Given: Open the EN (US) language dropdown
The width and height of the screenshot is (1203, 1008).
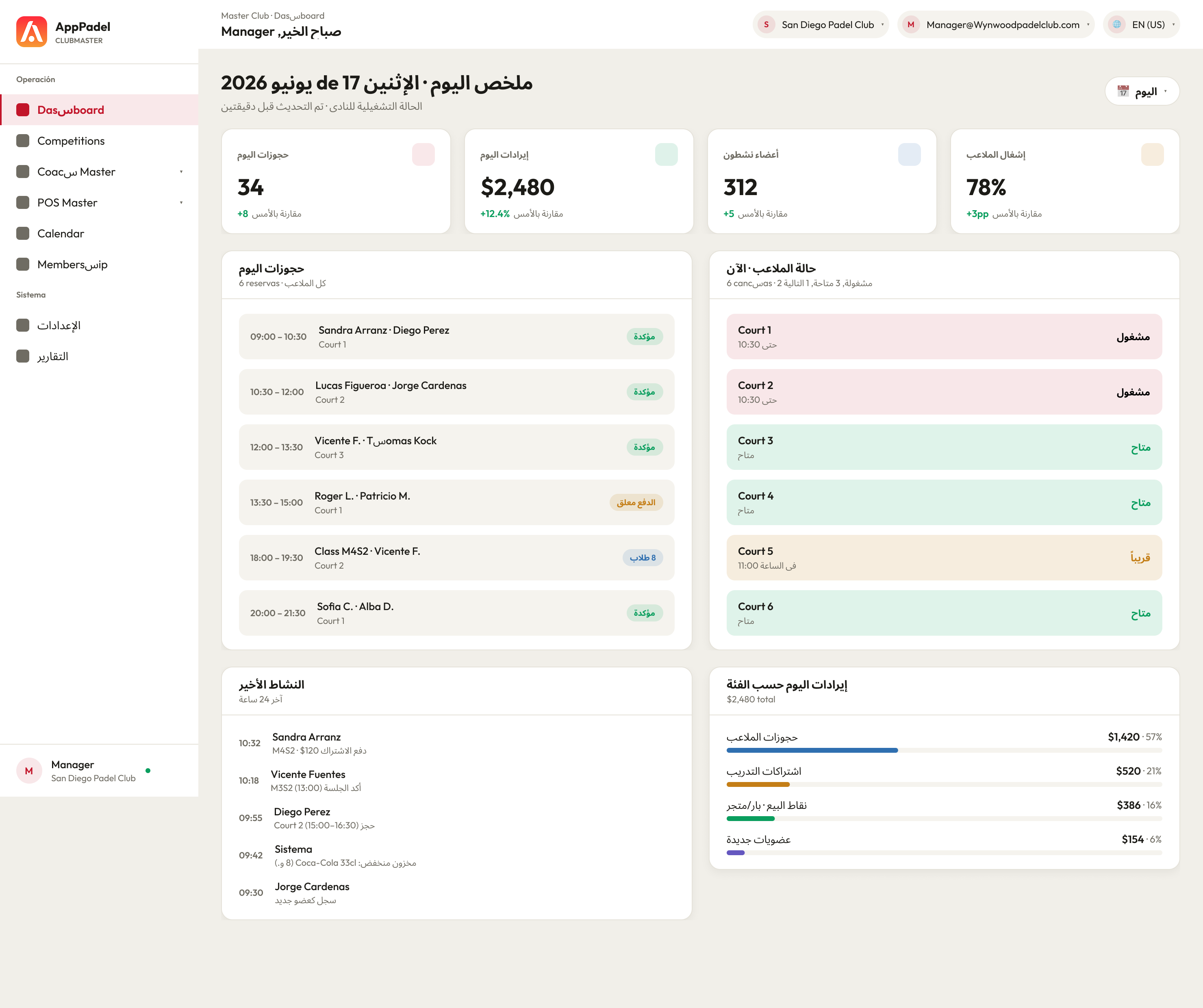Looking at the screenshot, I should tap(1141, 25).
